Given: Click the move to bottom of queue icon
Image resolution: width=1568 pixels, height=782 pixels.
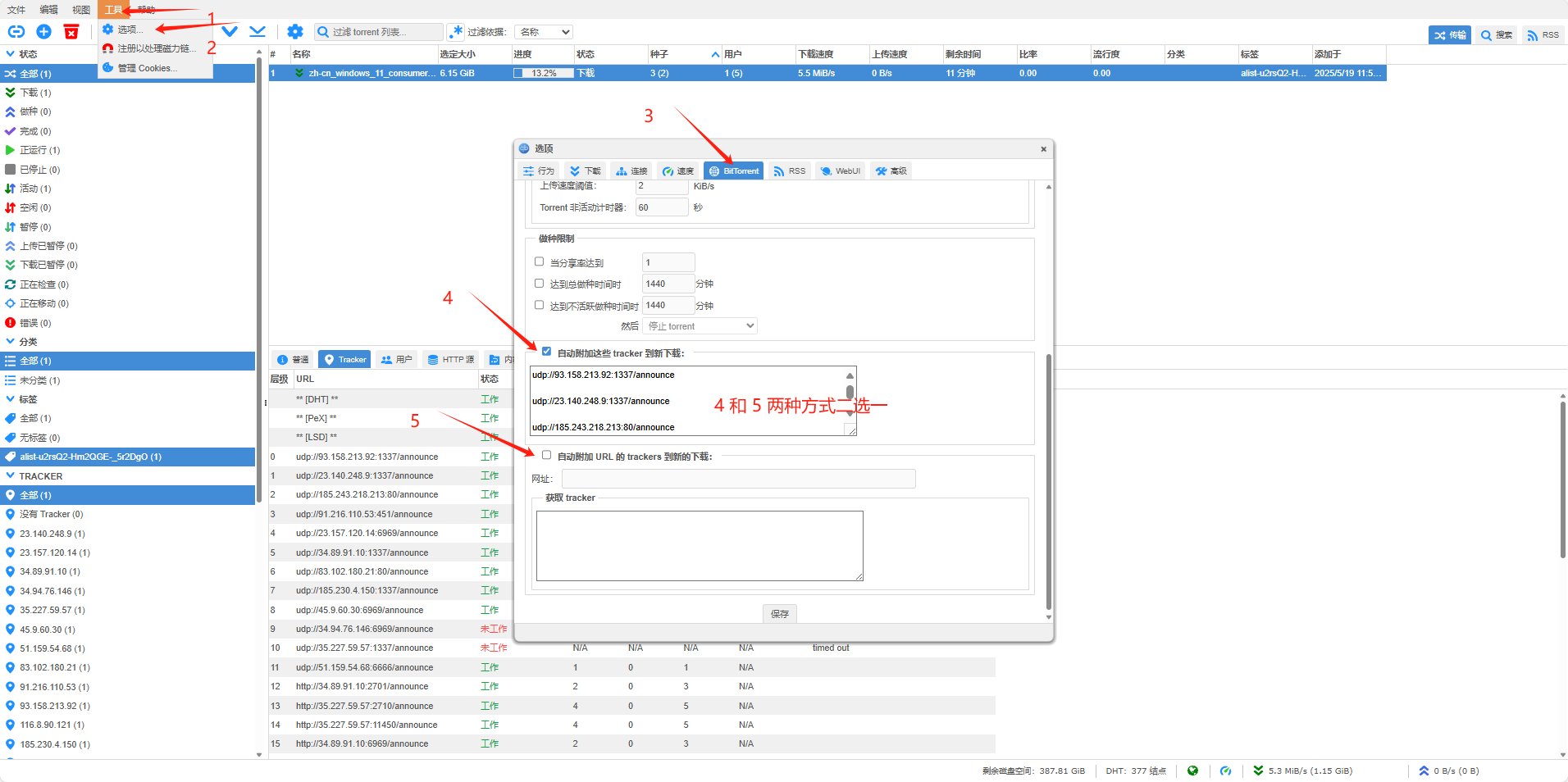Looking at the screenshot, I should [x=258, y=32].
